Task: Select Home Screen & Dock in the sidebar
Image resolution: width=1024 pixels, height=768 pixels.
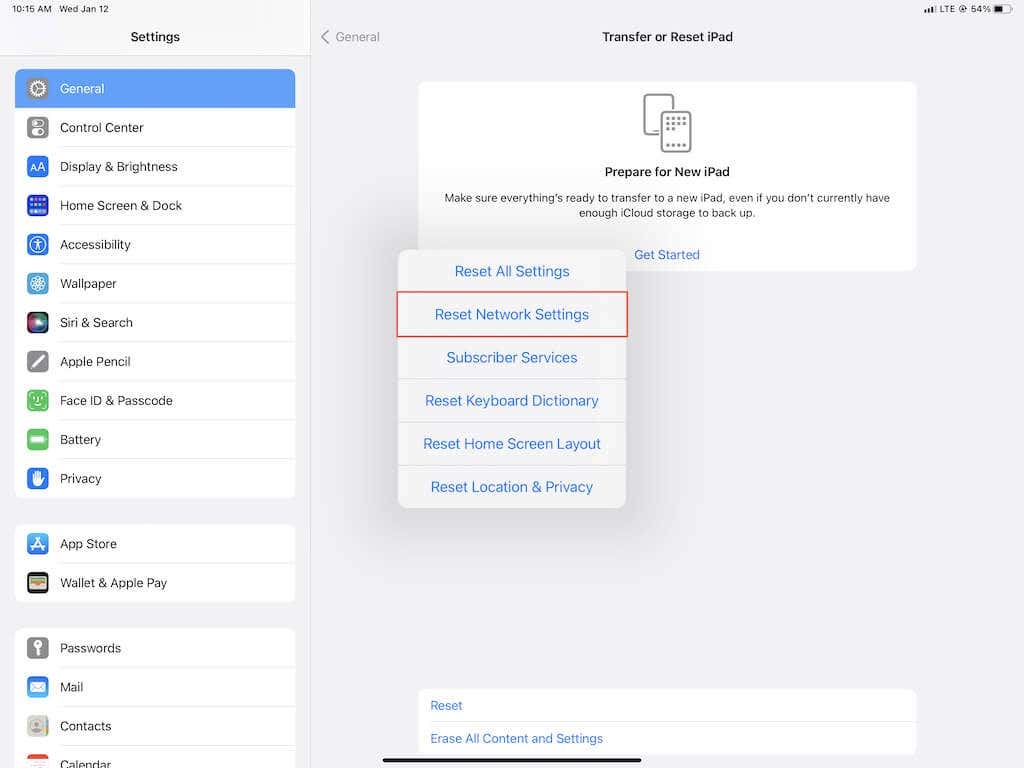Action: pyautogui.click(x=120, y=205)
